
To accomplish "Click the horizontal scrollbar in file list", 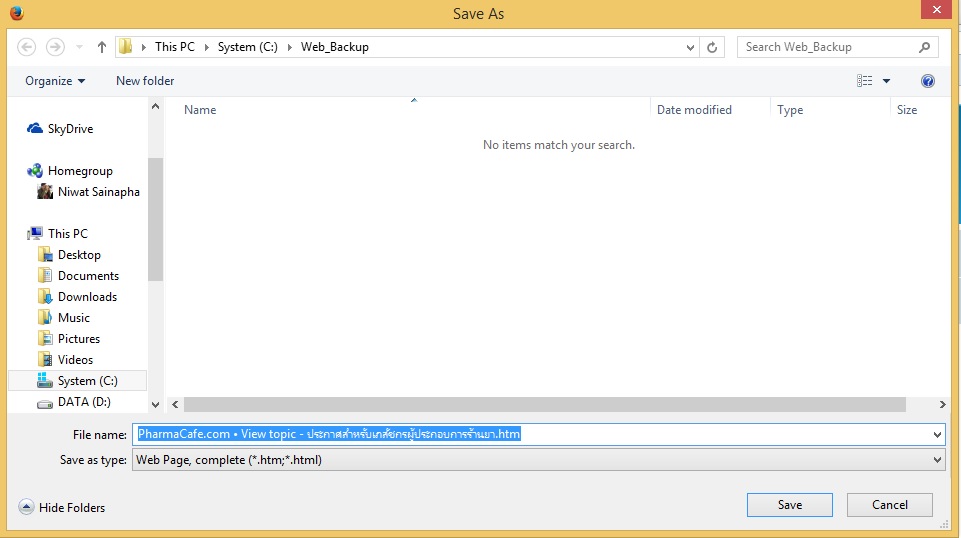I will (545, 404).
